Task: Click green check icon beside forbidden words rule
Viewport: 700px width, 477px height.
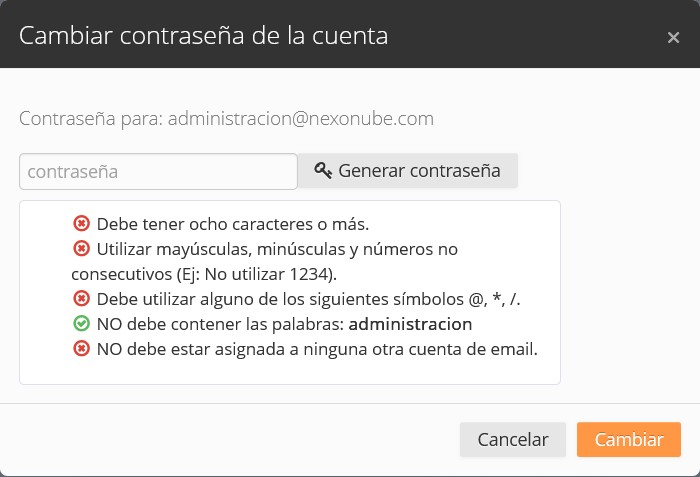Action: tap(81, 324)
